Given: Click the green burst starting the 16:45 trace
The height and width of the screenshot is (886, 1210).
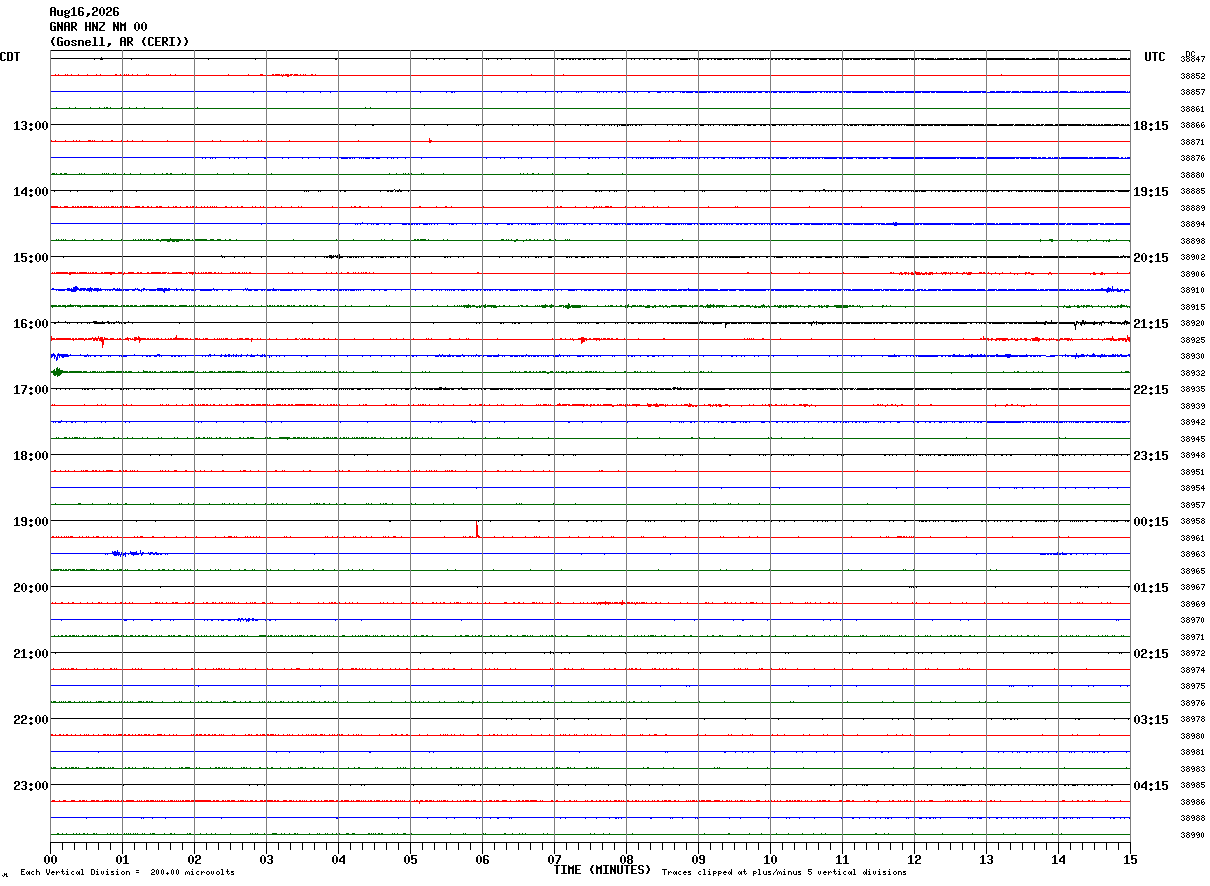Looking at the screenshot, I should coord(57,372).
